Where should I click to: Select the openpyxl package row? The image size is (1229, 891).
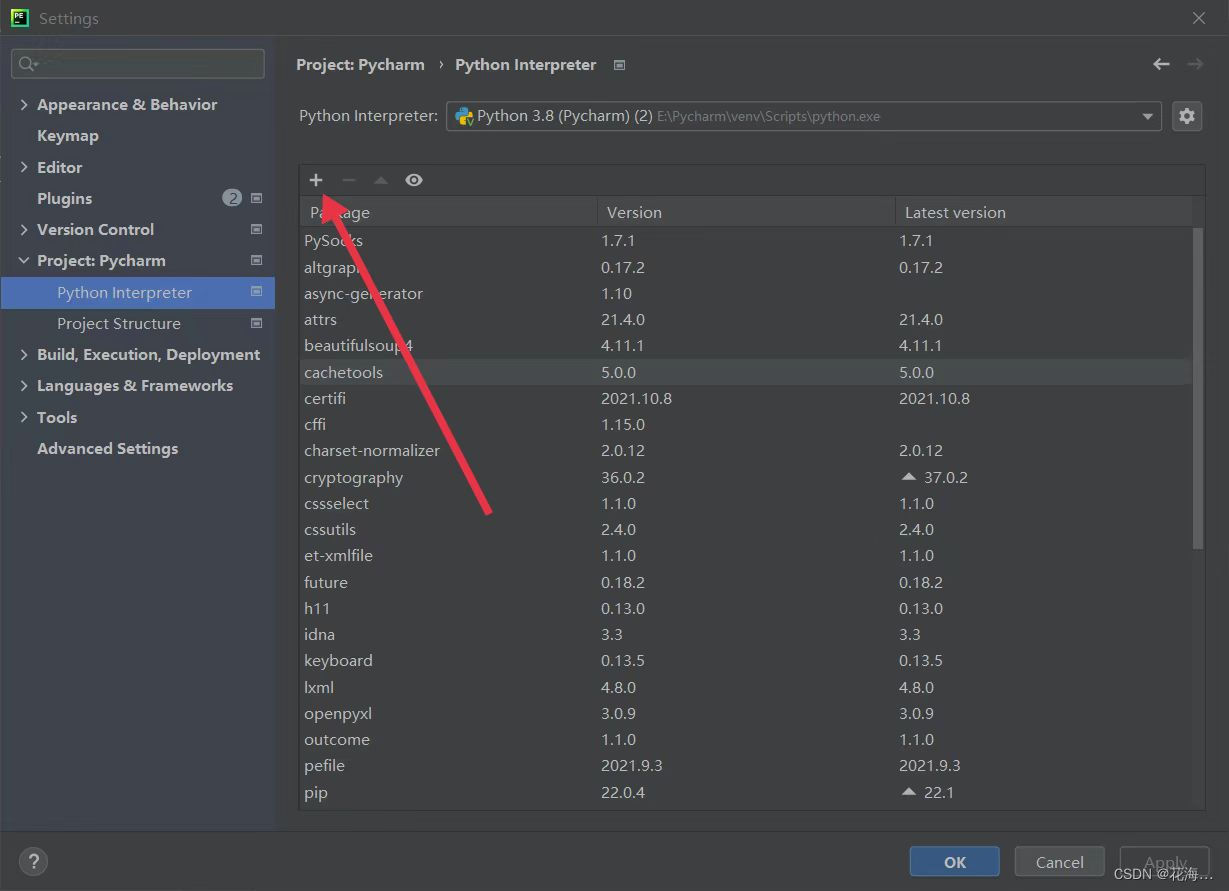[746, 713]
